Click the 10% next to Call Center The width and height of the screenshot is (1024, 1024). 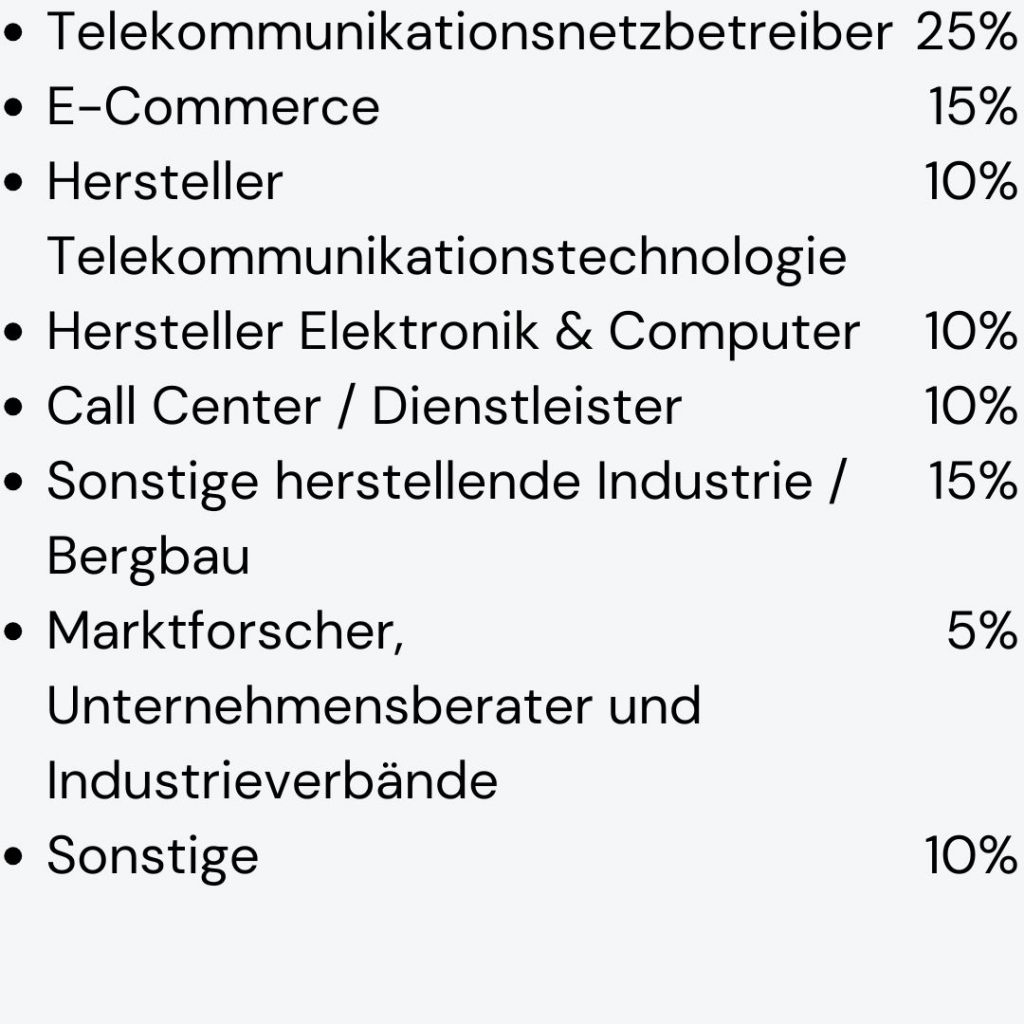click(x=970, y=407)
